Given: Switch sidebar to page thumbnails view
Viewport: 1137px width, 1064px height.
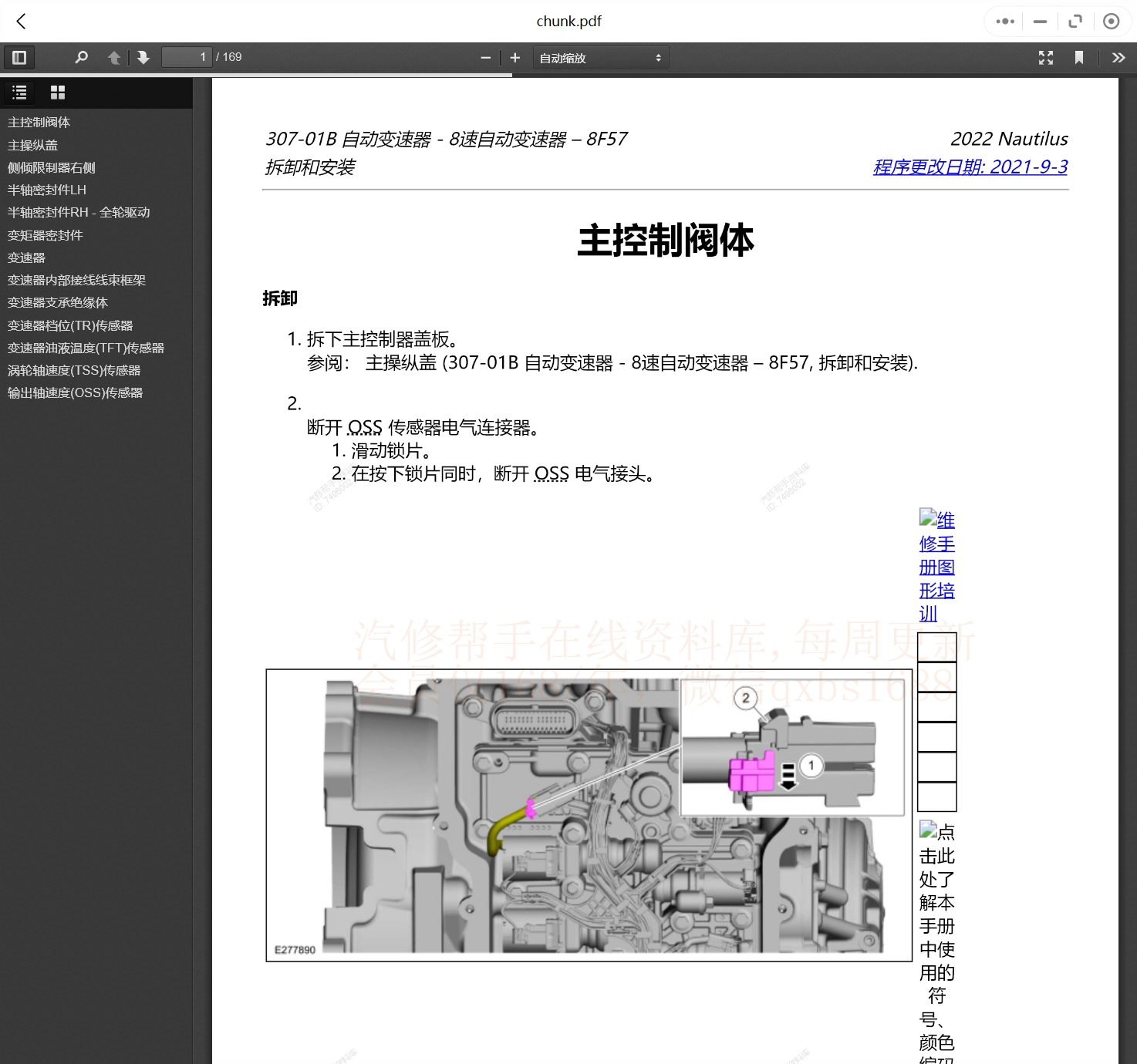Looking at the screenshot, I should [58, 93].
